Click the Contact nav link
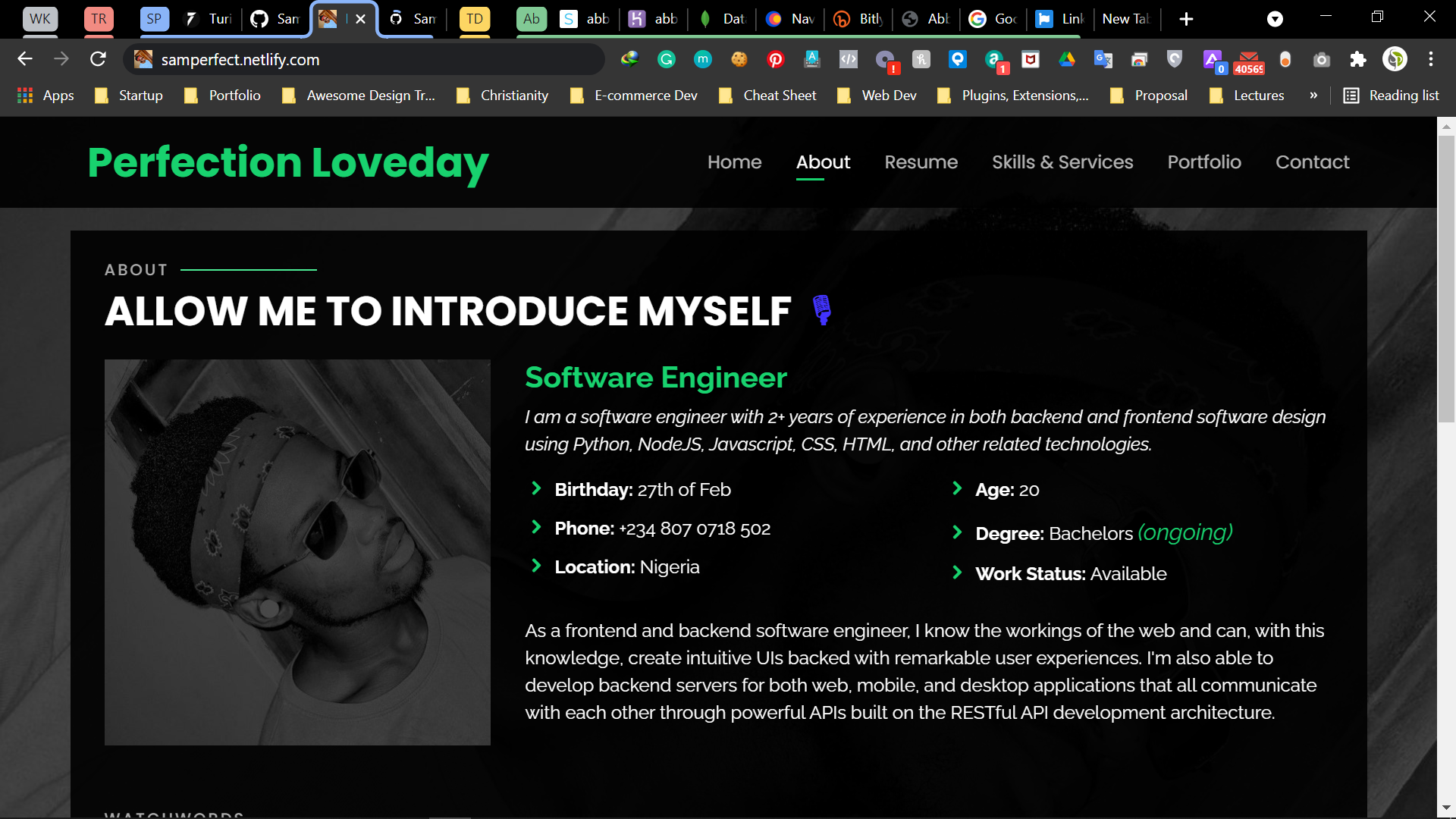The height and width of the screenshot is (819, 1456). point(1312,162)
